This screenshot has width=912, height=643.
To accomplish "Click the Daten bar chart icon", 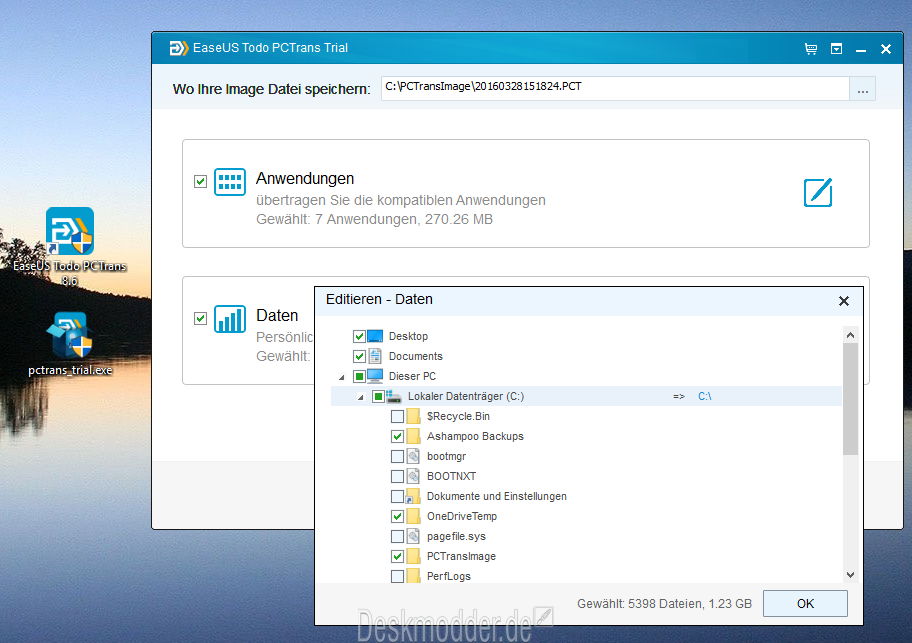I will [230, 319].
